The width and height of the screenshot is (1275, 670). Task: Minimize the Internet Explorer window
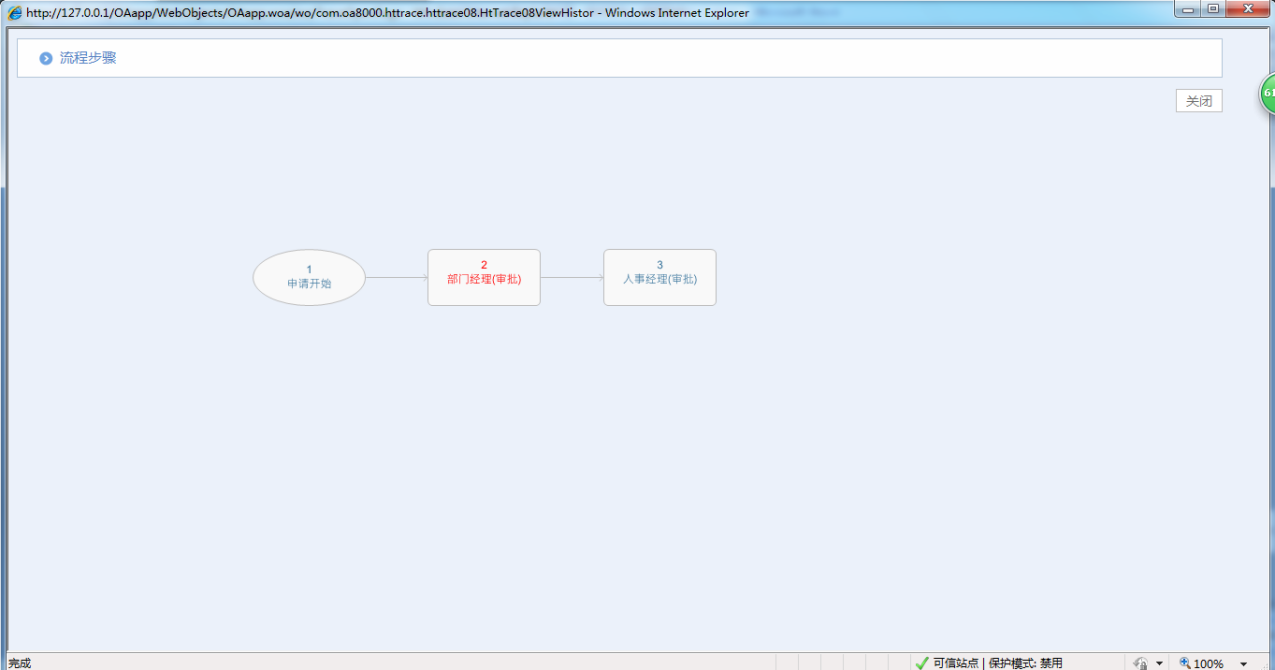click(x=1189, y=10)
